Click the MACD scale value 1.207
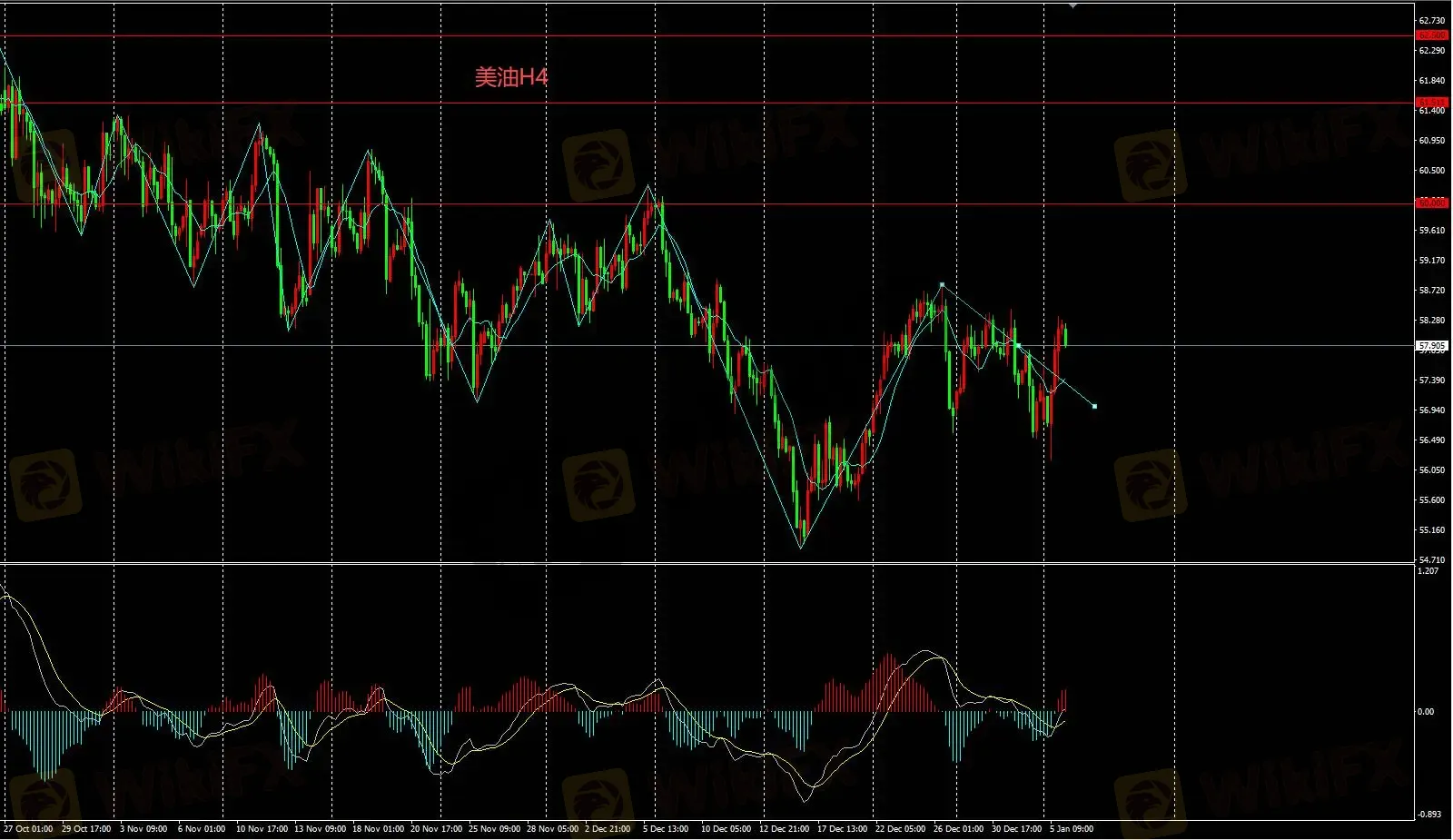Viewport: 1453px width, 840px height. pyautogui.click(x=1428, y=571)
